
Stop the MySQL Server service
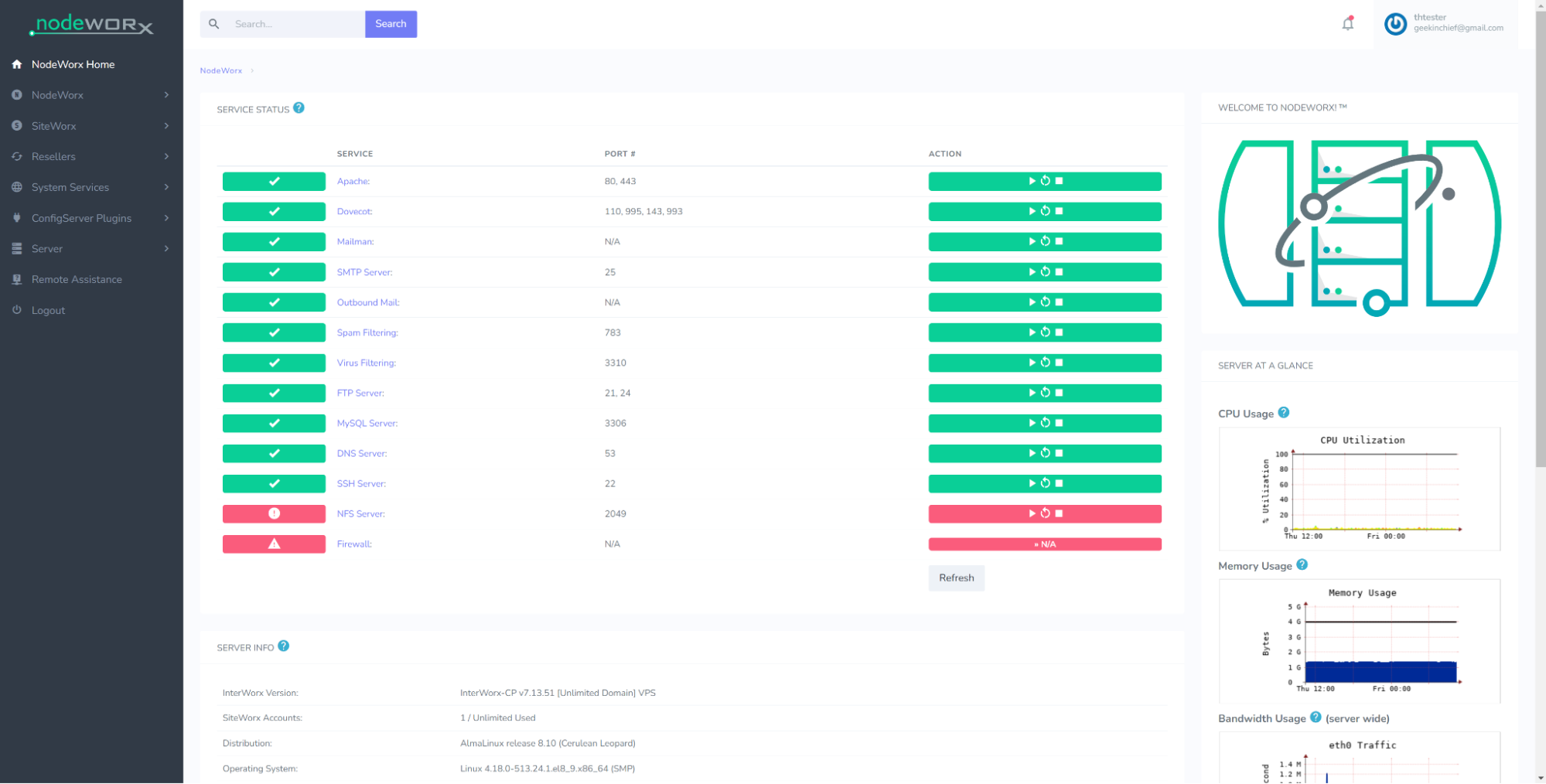(x=1059, y=423)
